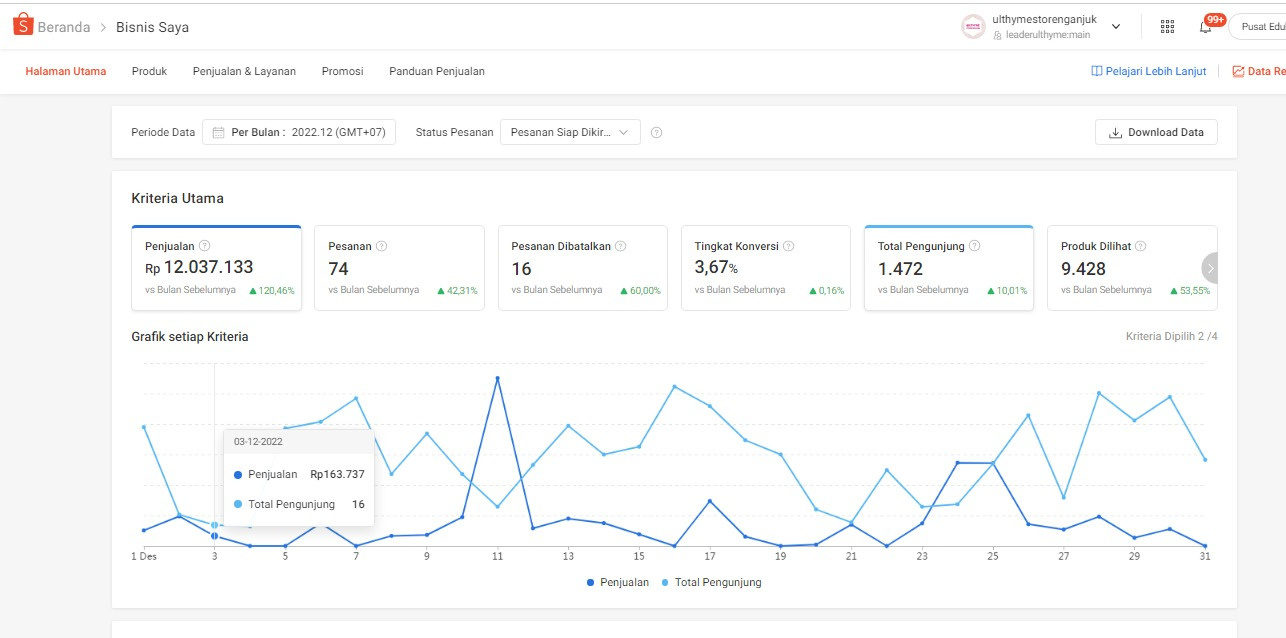The width and height of the screenshot is (1286, 638).
Task: Click info icon beside Penjualan title
Action: (205, 246)
